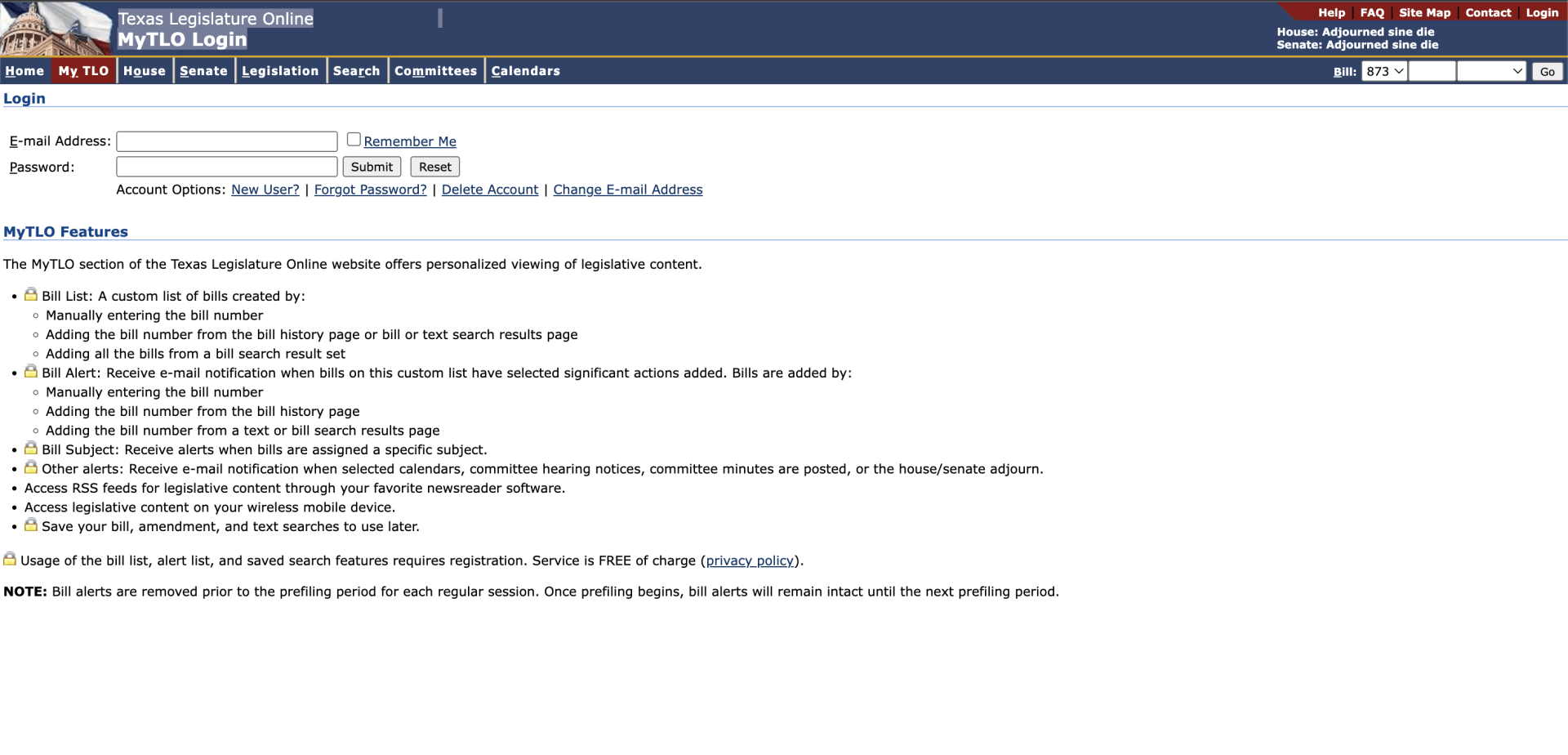This screenshot has width=1568, height=755.
Task: Click the lock icon beside Save your bill
Action: [31, 525]
